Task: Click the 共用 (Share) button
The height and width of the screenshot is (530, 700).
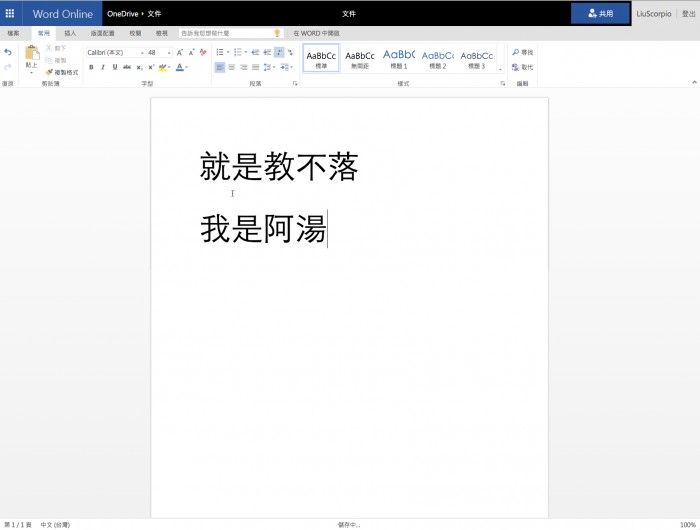Action: [x=600, y=13]
